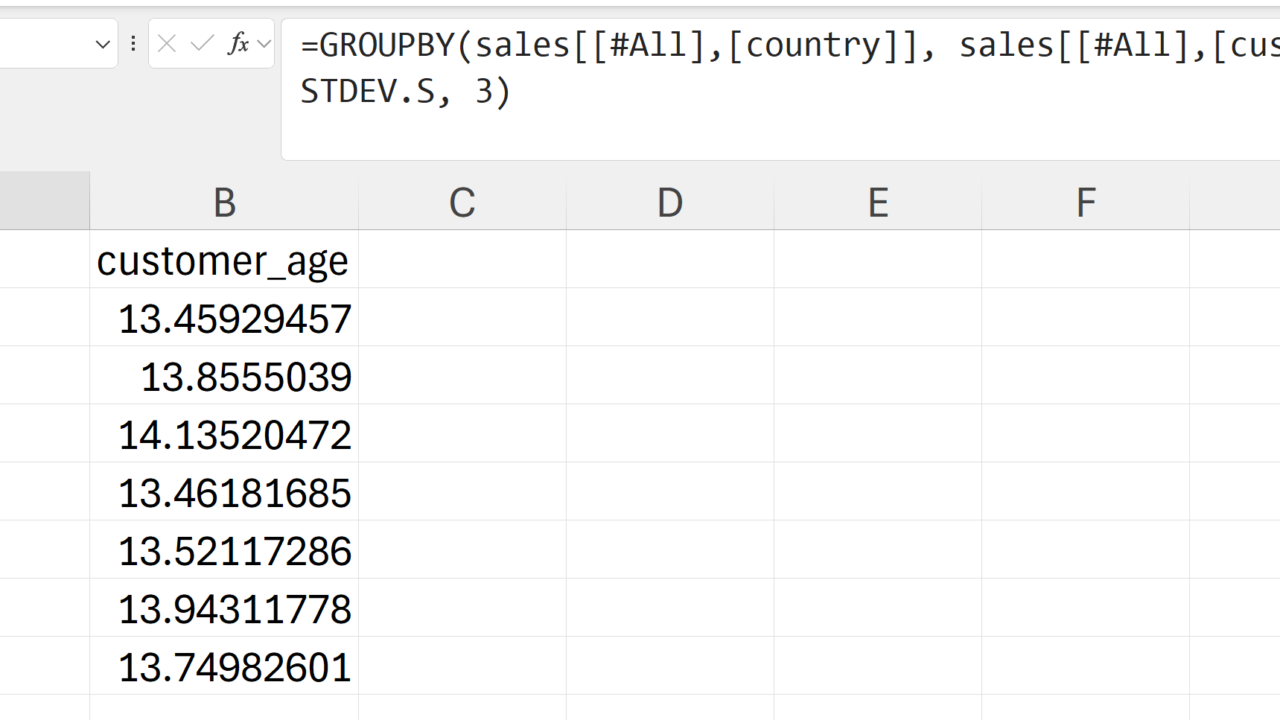Click the customer_age header cell

224,261
